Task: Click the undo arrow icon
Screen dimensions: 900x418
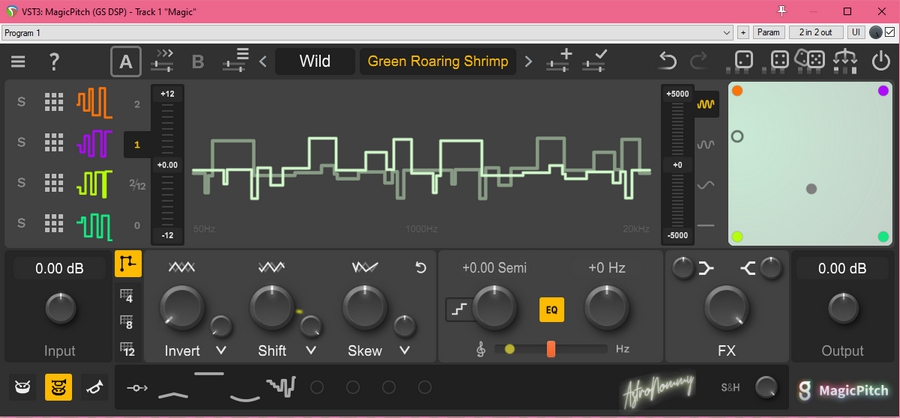Action: [668, 61]
